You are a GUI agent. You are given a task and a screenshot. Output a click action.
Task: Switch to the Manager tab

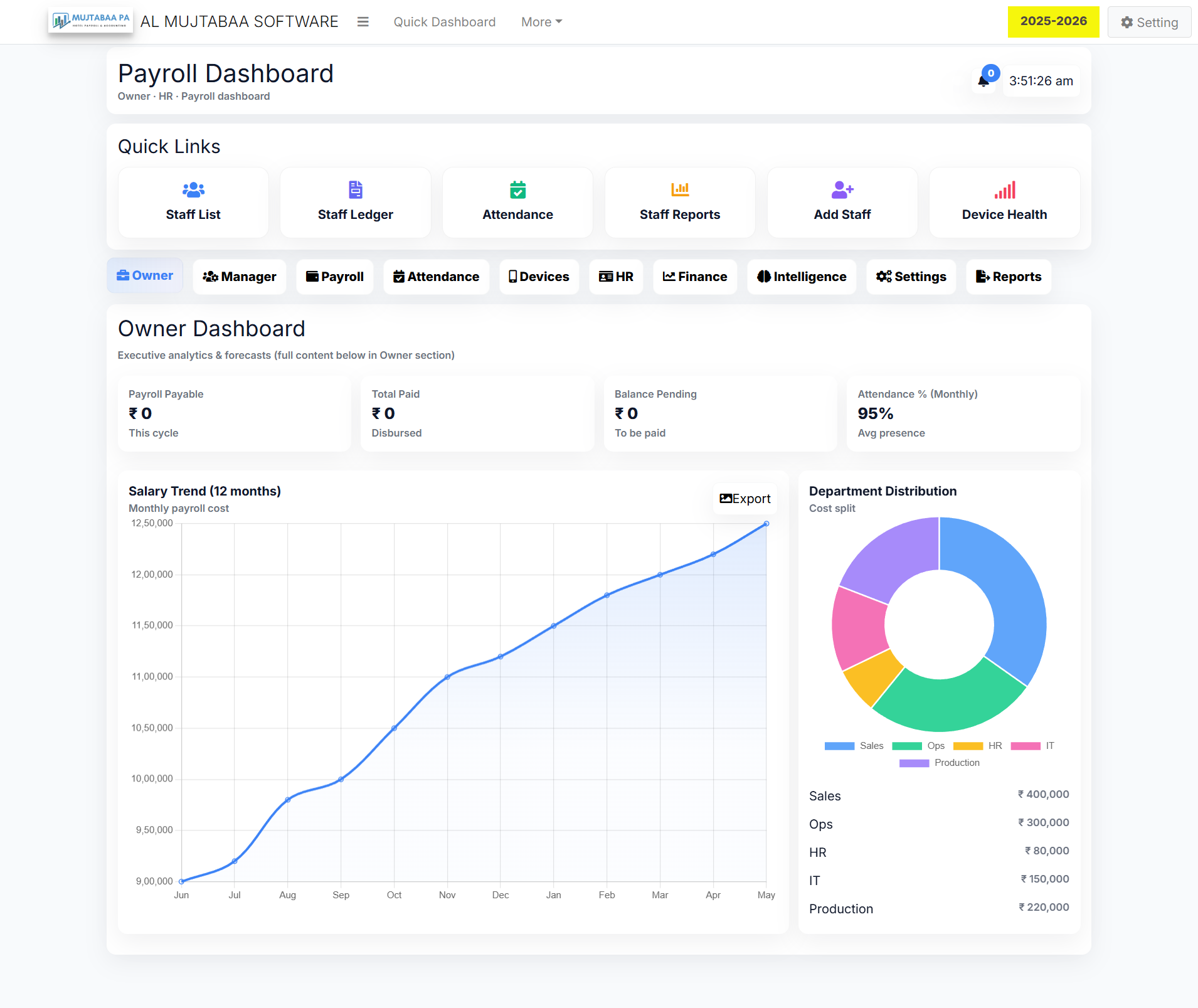(240, 277)
